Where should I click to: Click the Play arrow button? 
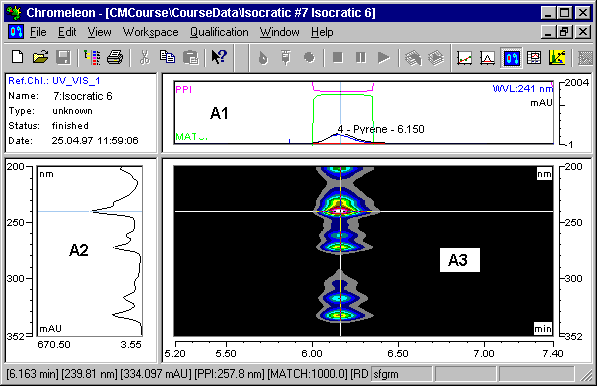coord(383,58)
